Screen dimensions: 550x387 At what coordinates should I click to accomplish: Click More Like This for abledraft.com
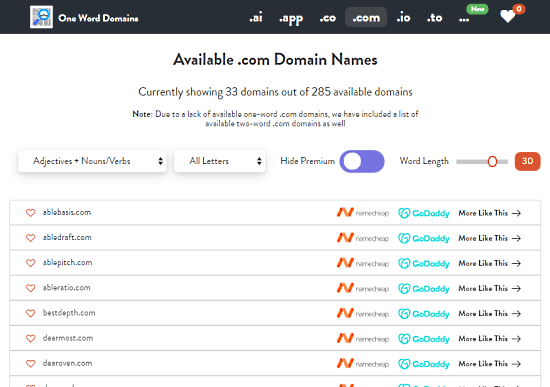coord(489,238)
